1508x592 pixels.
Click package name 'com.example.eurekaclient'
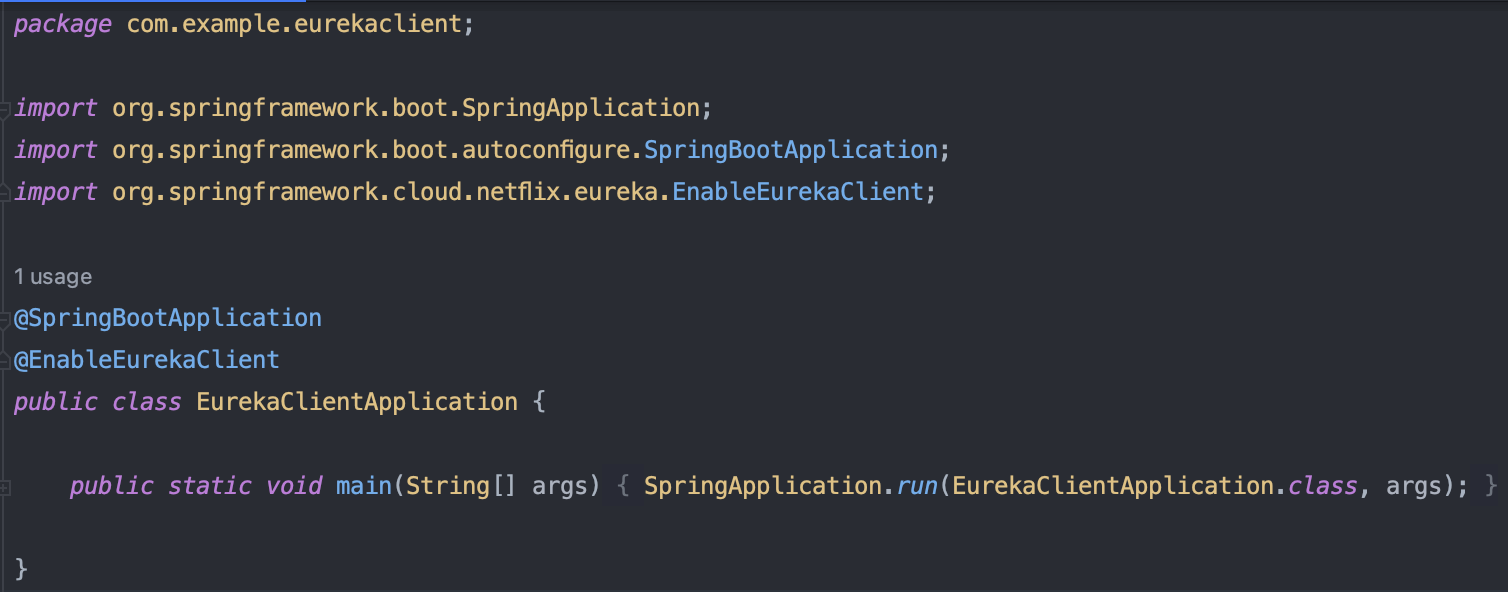(294, 24)
